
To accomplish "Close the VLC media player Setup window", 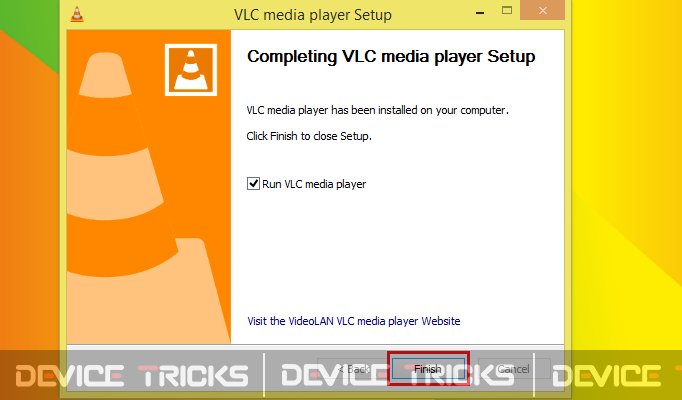I will (x=542, y=10).
